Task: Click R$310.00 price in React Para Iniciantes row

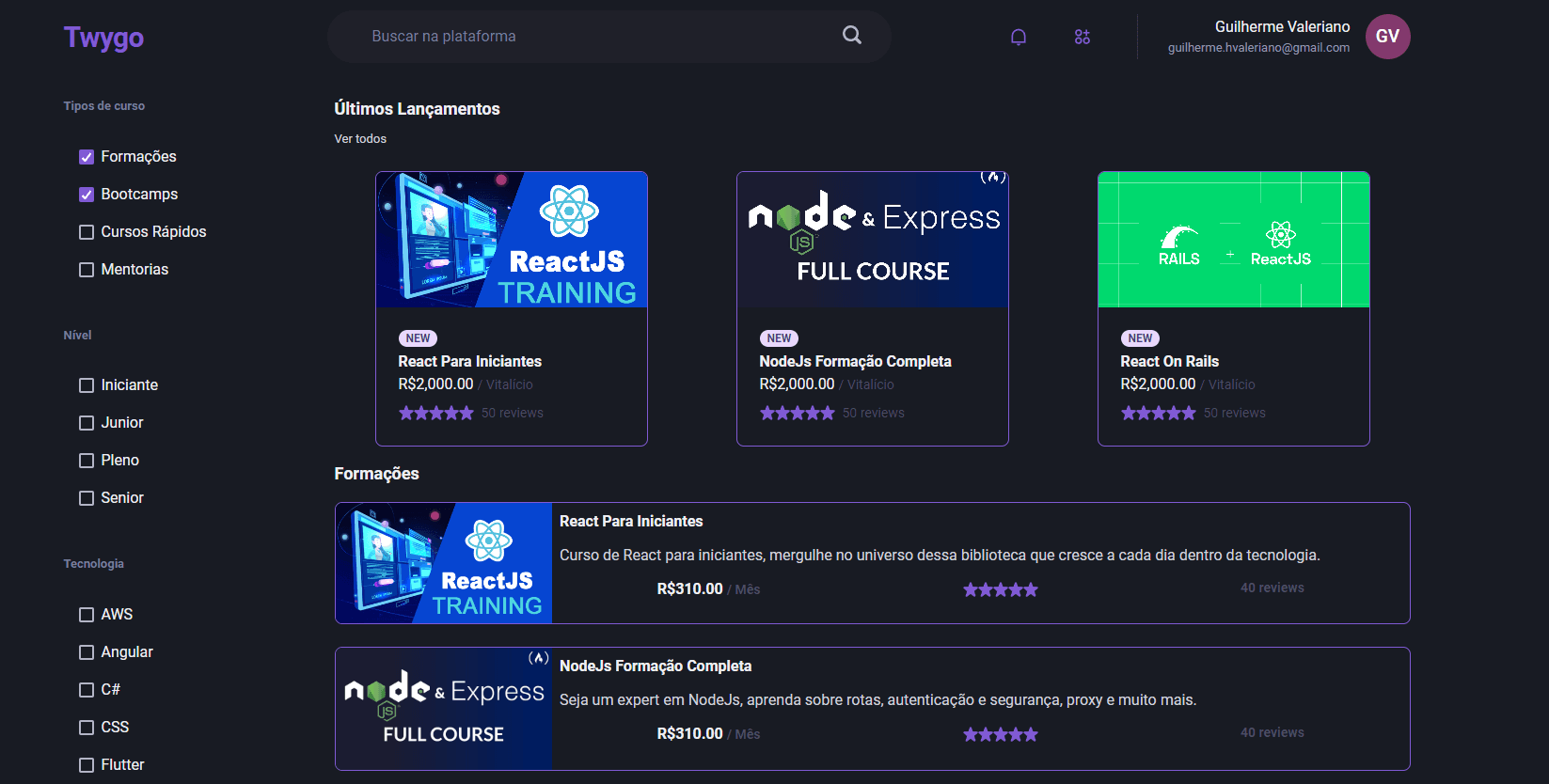Action: pos(689,588)
